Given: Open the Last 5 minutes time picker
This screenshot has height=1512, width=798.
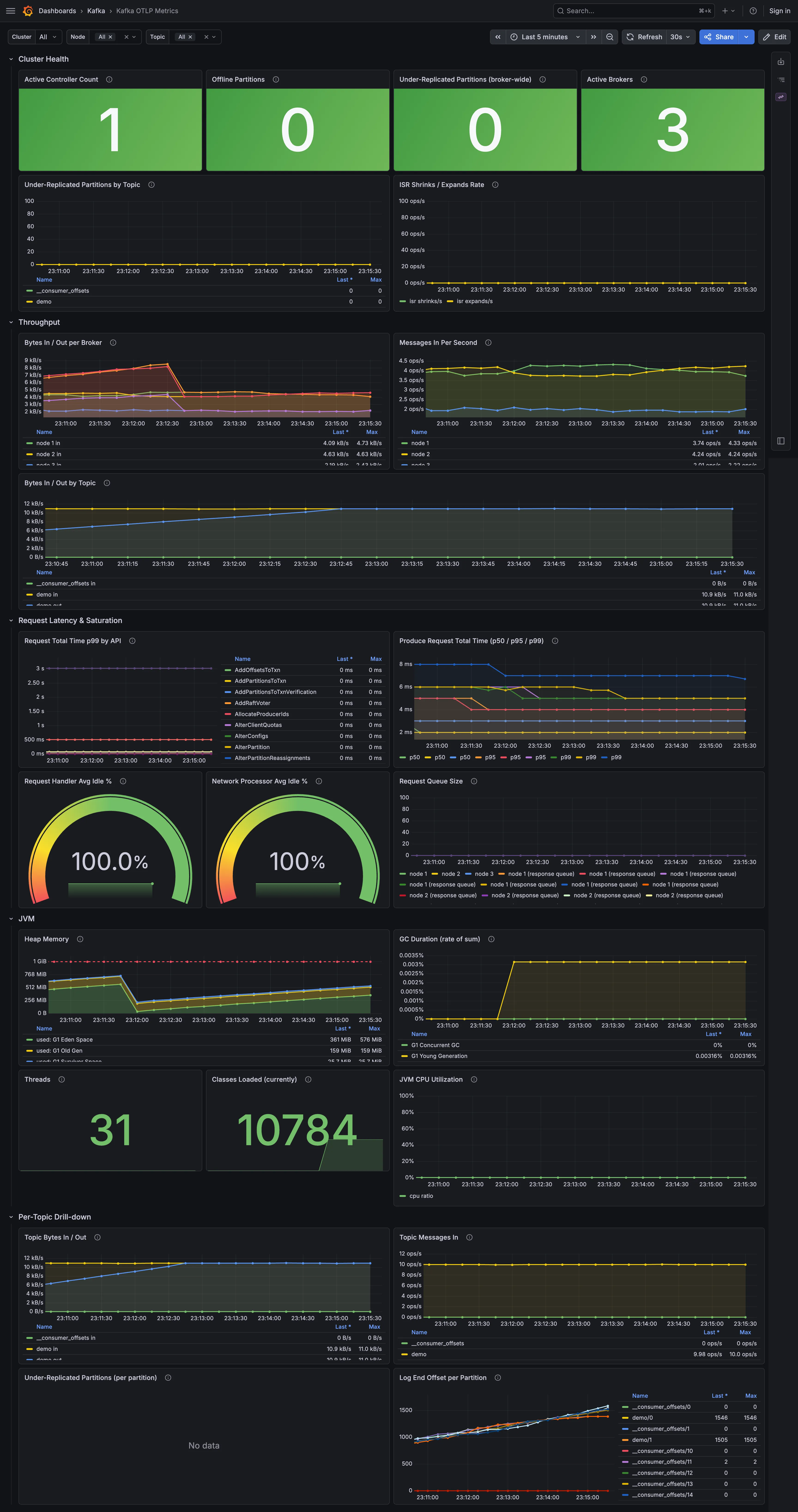Looking at the screenshot, I should click(545, 37).
